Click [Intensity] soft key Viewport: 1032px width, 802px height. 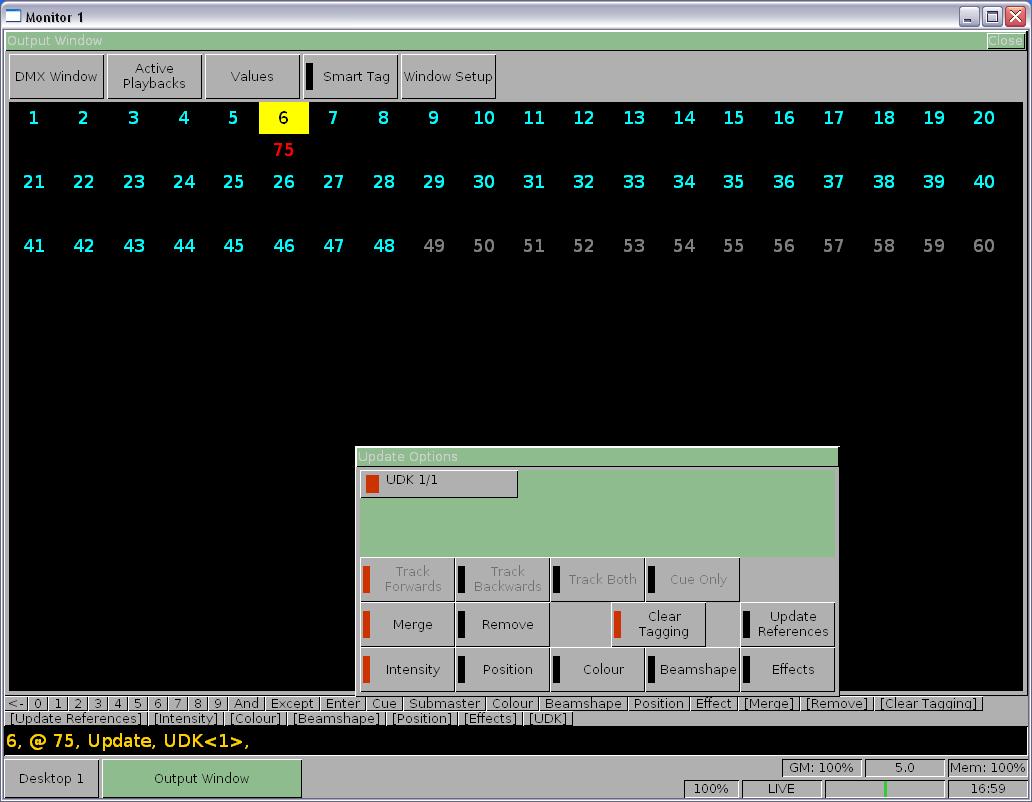click(186, 718)
